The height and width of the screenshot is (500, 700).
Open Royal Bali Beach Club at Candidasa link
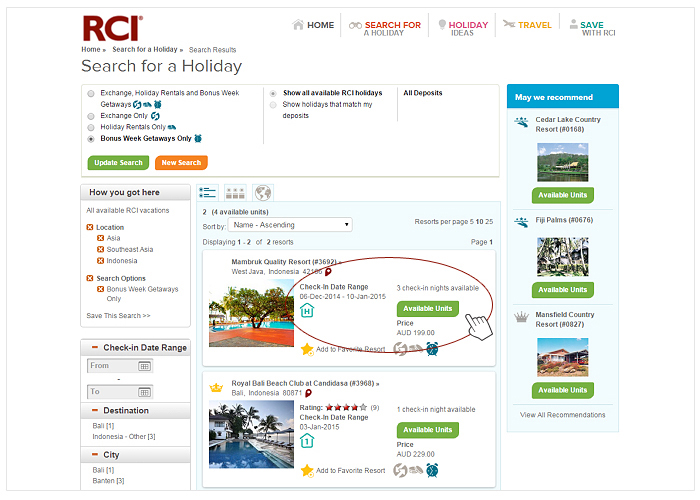pos(305,383)
